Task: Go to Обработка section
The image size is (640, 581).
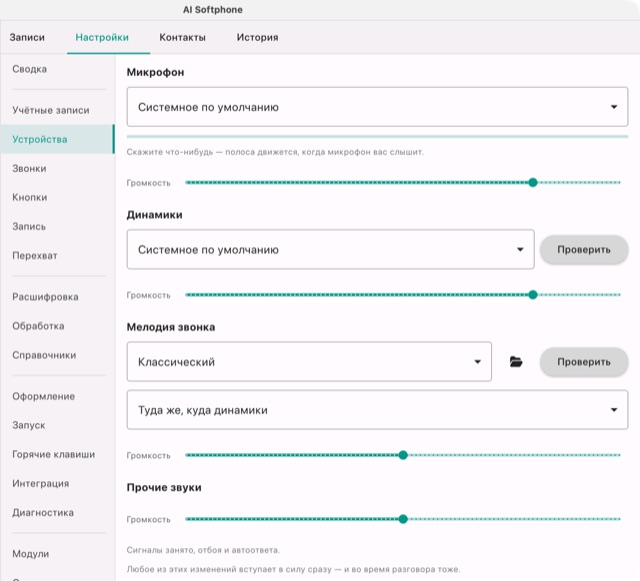Action: (57, 326)
